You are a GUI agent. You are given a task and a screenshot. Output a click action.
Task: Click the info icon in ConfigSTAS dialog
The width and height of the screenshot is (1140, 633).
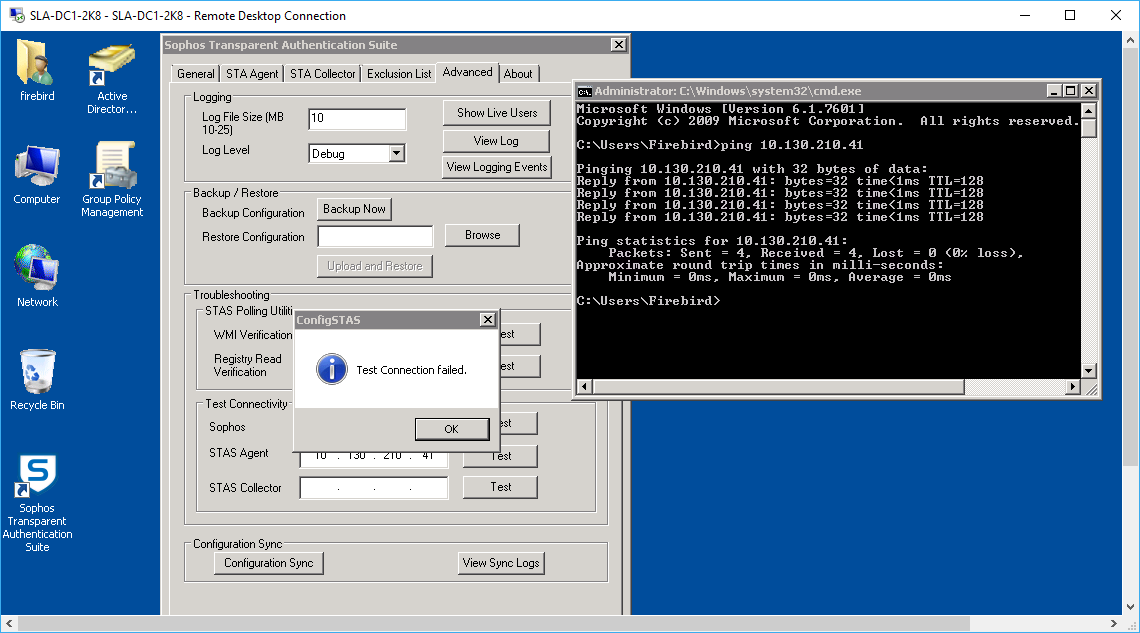332,369
